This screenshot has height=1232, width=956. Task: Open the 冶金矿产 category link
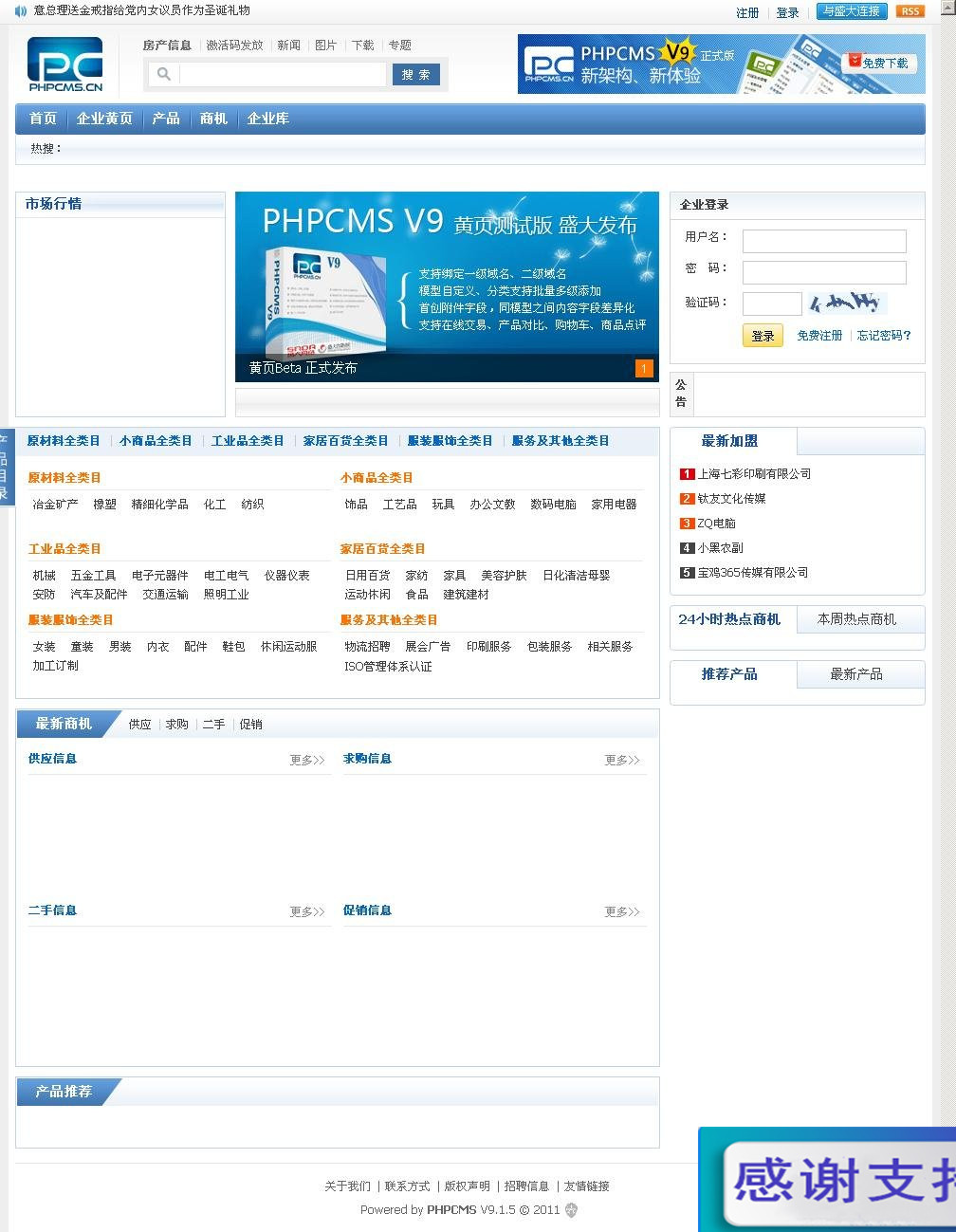pos(56,505)
